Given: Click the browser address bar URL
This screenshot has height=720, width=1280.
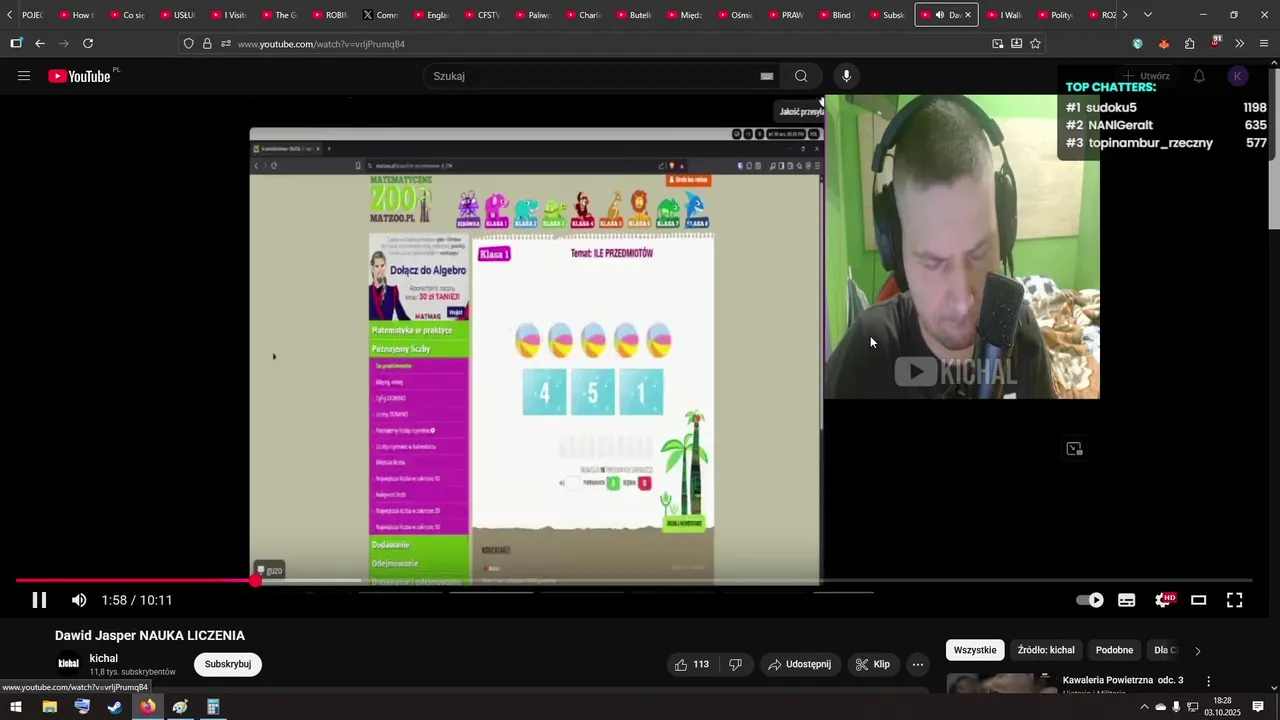Looking at the screenshot, I should 321,44.
